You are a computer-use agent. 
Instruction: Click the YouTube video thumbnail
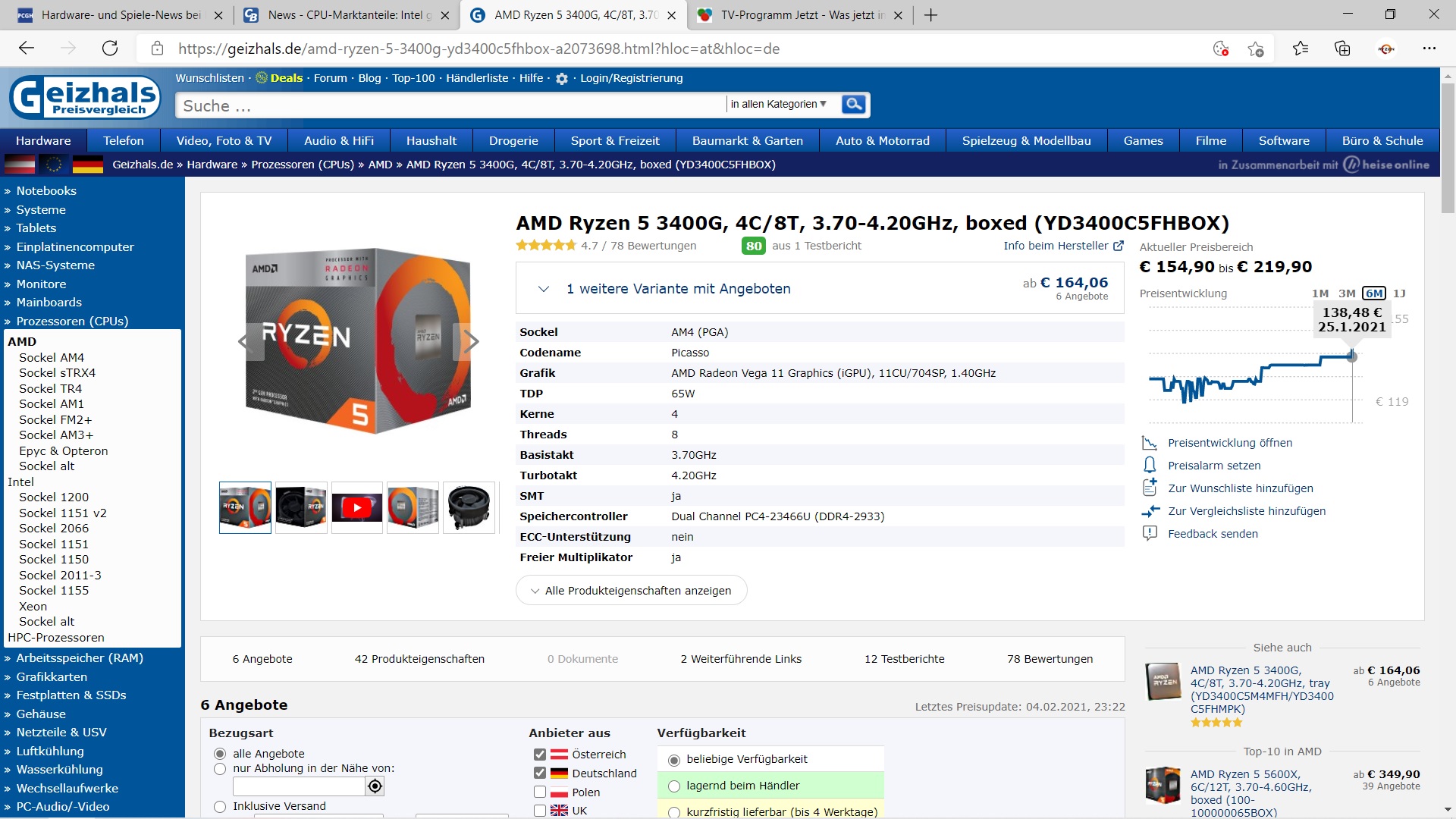[356, 507]
